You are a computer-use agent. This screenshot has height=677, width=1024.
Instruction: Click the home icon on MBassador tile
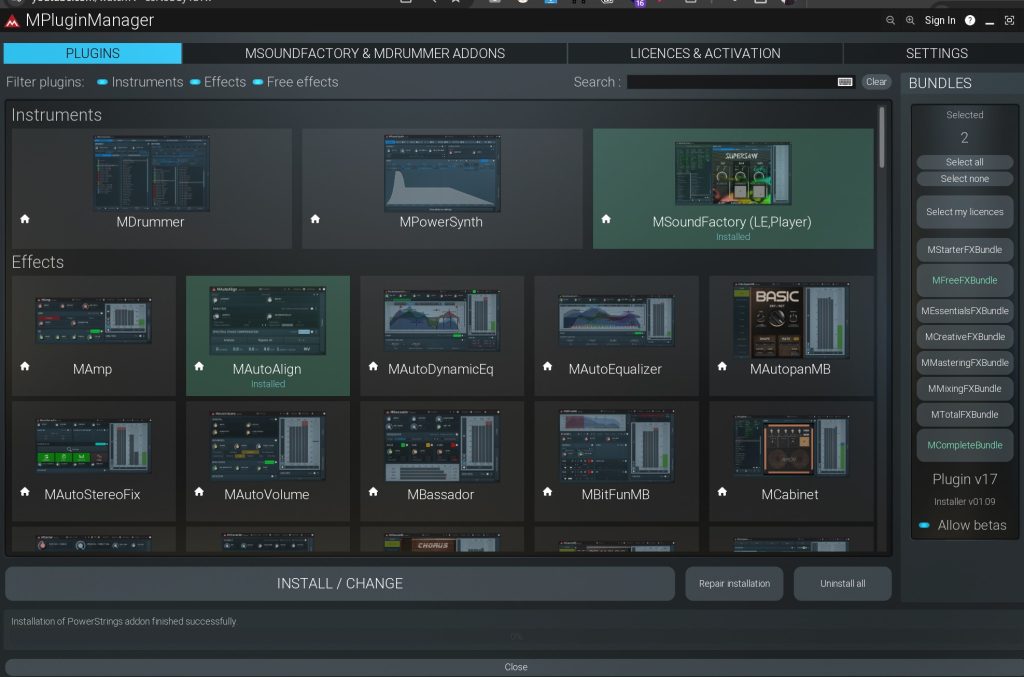(x=373, y=492)
